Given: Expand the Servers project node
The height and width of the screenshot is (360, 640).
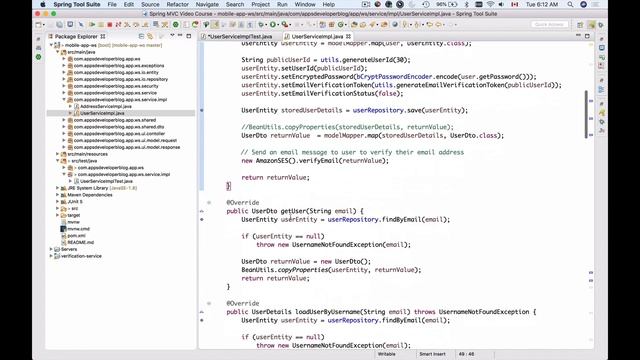Looking at the screenshot, I should click(x=51, y=249).
